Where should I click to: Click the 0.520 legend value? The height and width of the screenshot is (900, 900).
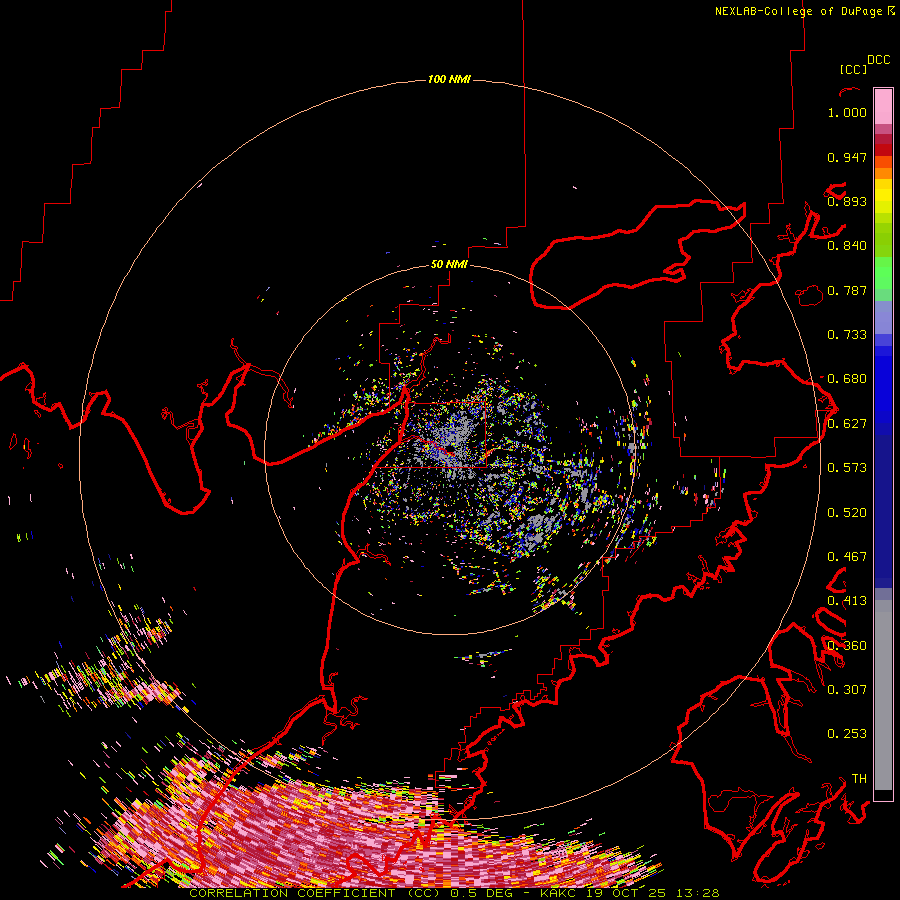coord(847,513)
